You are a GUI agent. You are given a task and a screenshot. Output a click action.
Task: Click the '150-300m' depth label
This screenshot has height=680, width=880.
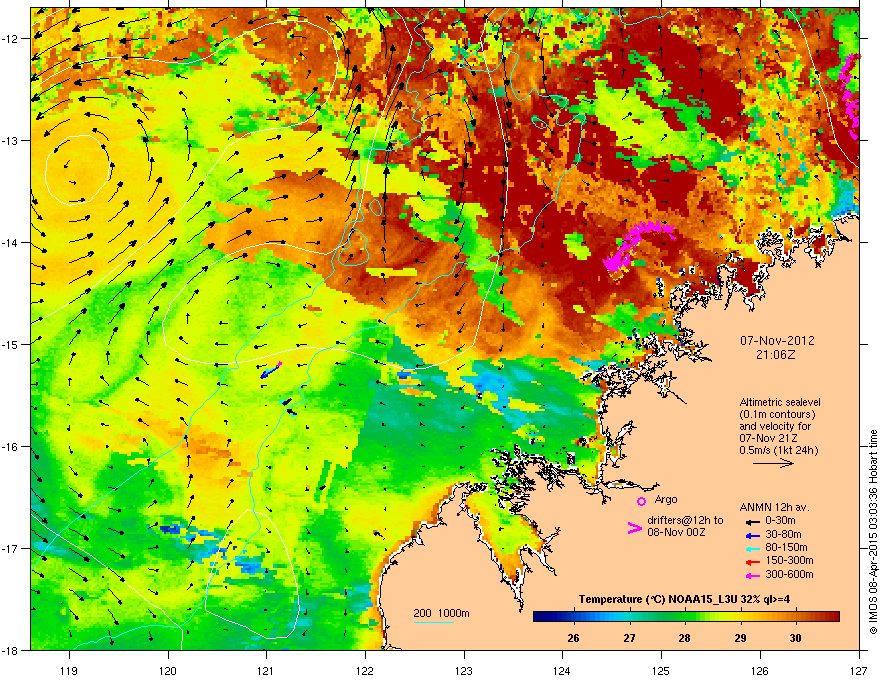pyautogui.click(x=789, y=560)
